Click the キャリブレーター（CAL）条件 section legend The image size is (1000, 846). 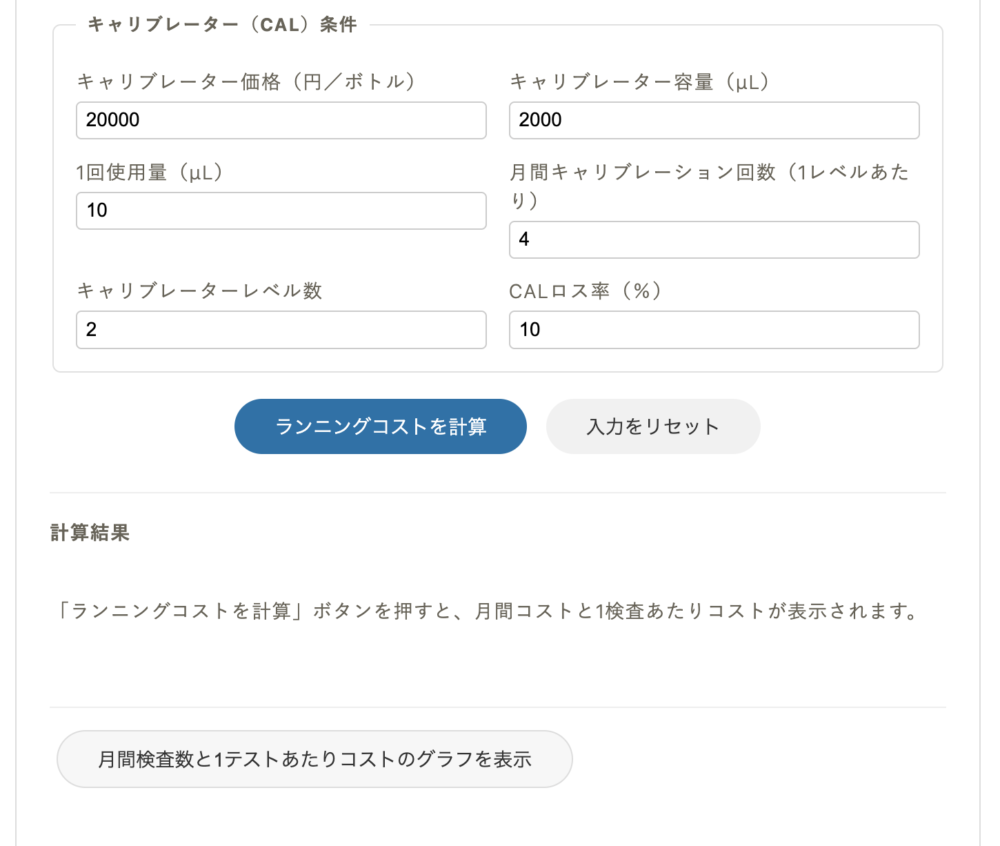222,26
